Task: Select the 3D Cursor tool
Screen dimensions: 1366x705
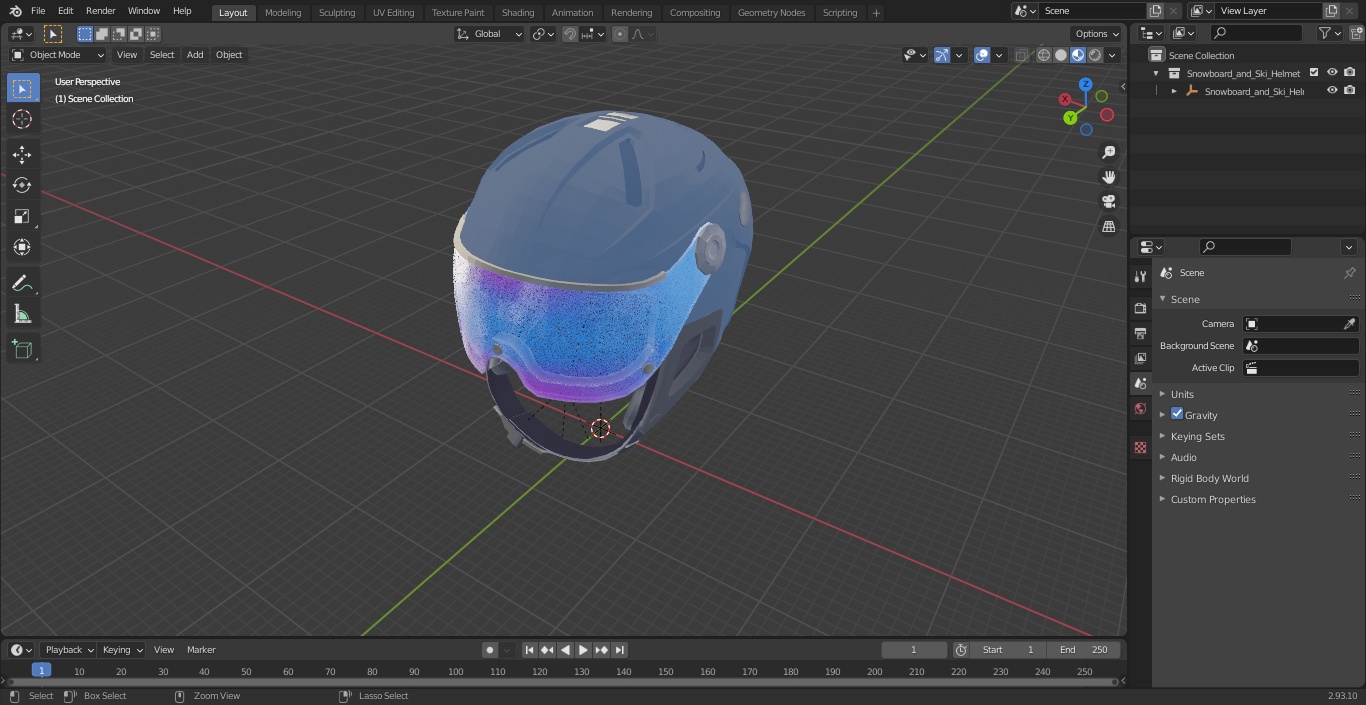Action: point(22,119)
